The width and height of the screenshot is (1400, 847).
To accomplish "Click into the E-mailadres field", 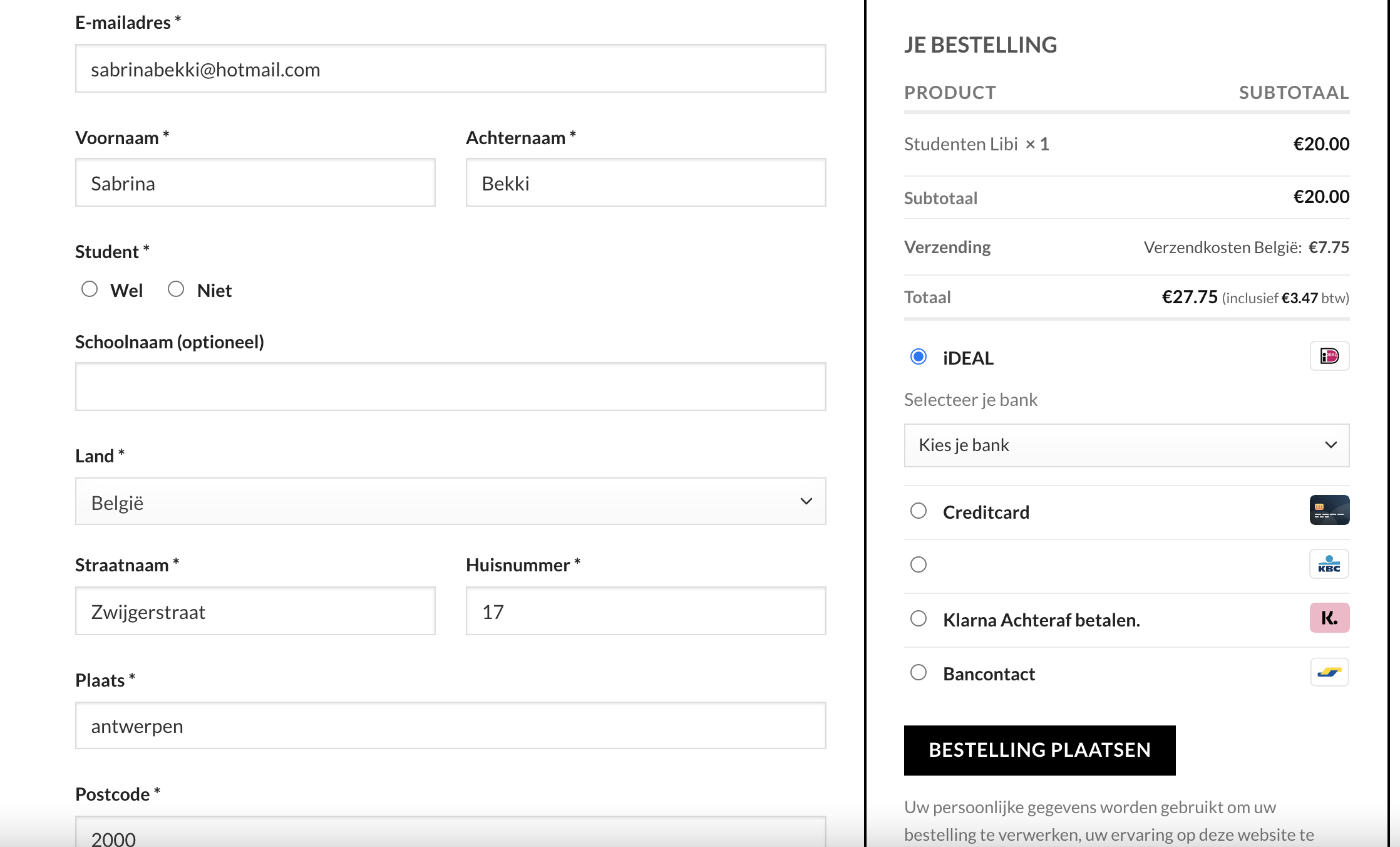I will coord(450,69).
